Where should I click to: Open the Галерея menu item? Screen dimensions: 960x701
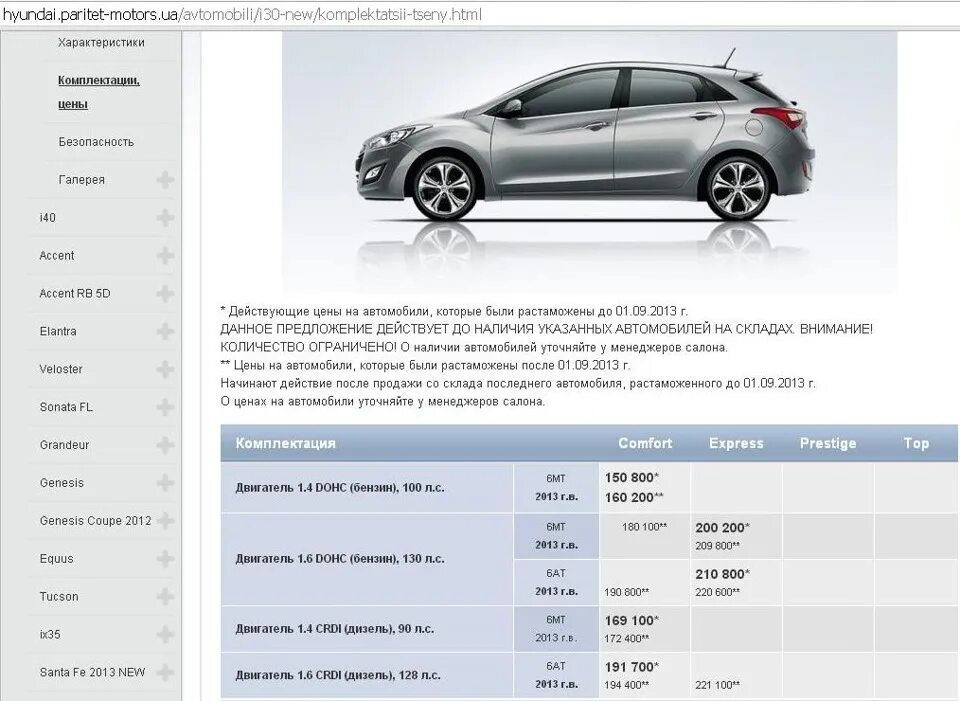81,180
